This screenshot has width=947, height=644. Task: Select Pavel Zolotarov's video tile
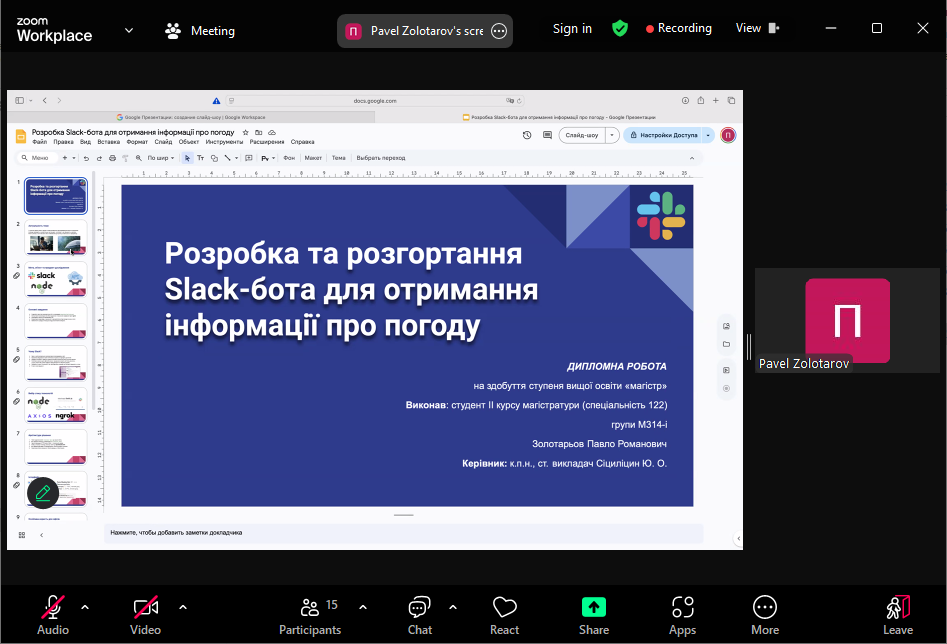pyautogui.click(x=847, y=320)
